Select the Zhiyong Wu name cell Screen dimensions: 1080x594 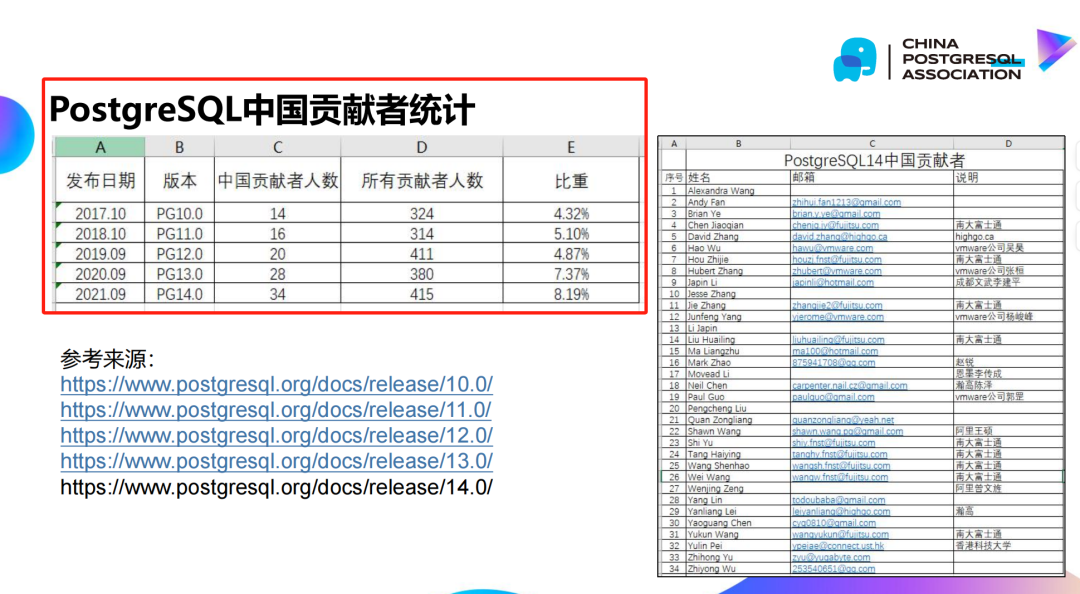tap(738, 569)
